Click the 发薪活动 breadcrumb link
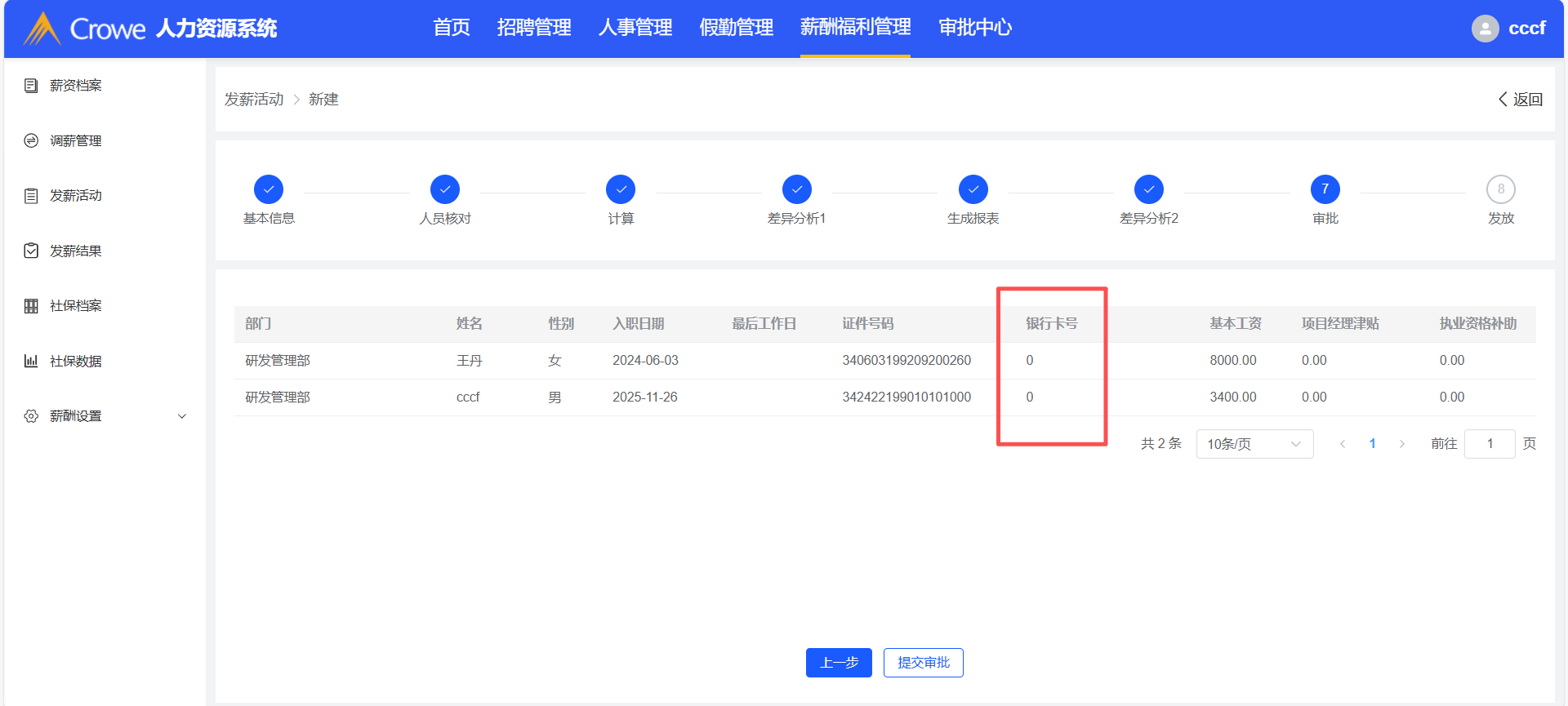This screenshot has width=1568, height=706. click(254, 100)
